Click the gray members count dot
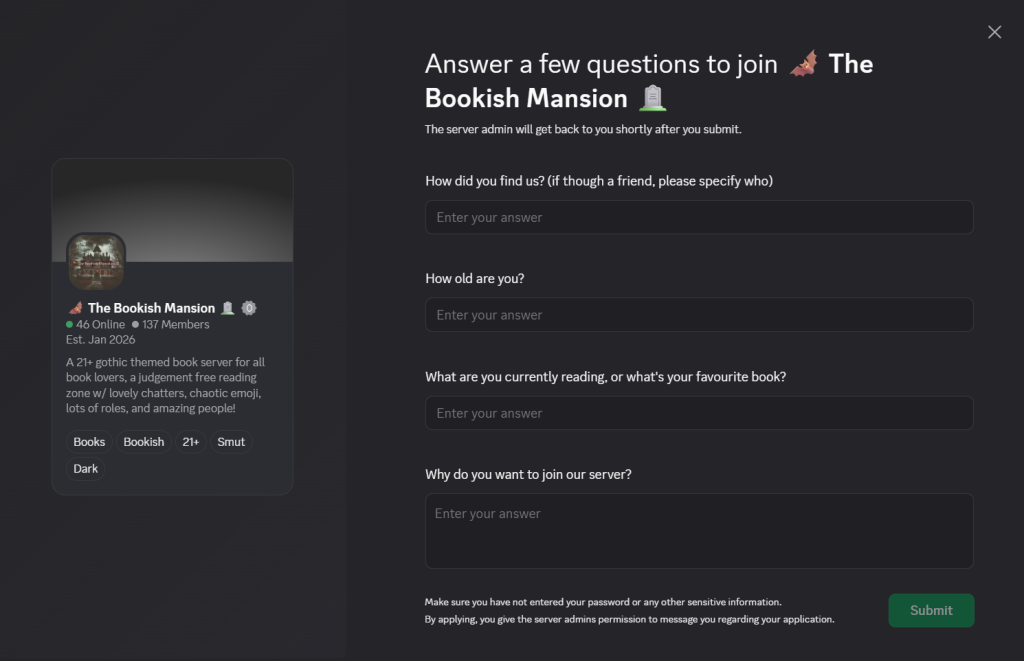The image size is (1024, 661). pos(135,325)
